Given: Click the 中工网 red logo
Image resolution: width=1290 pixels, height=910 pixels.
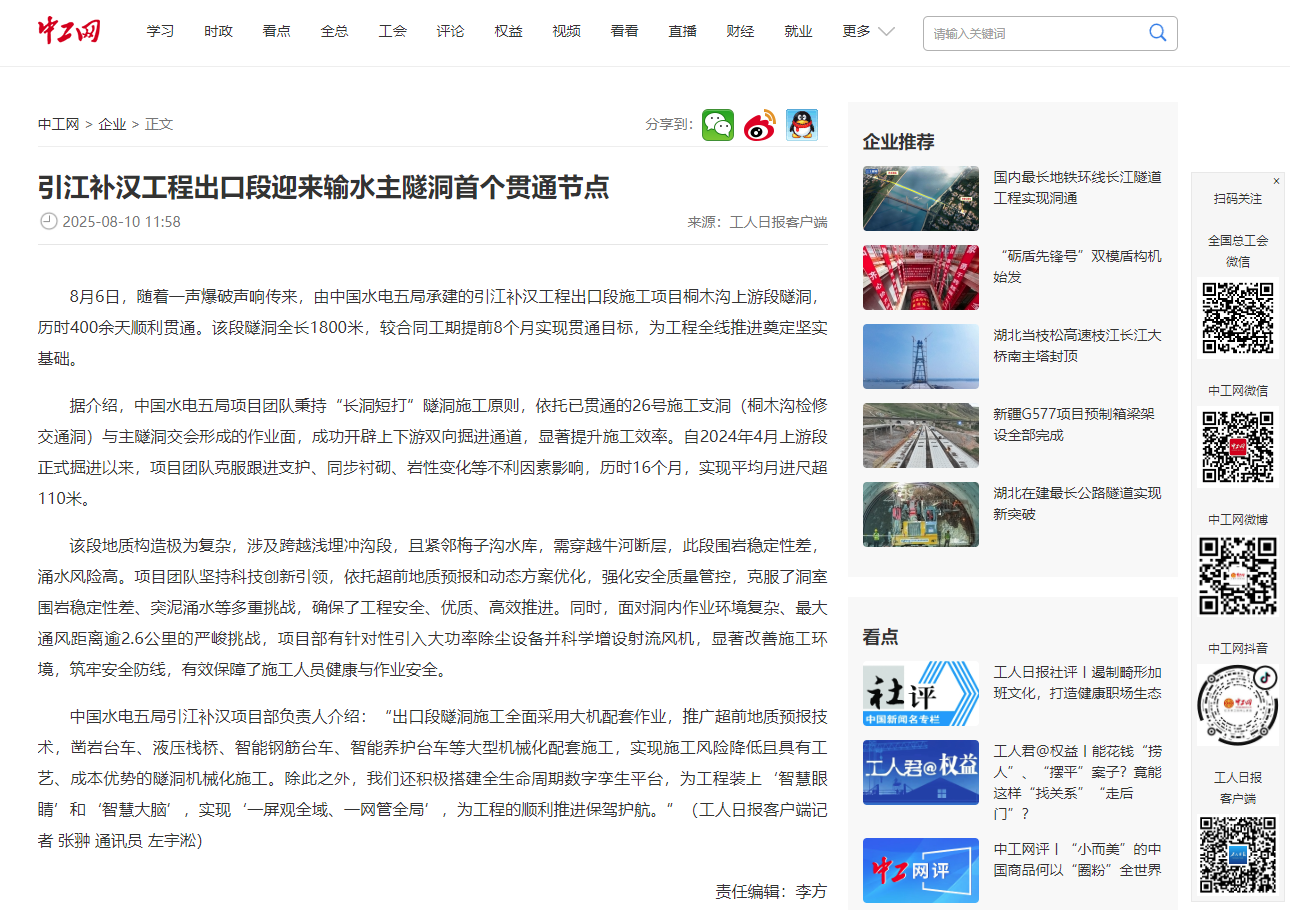Looking at the screenshot, I should pos(69,31).
